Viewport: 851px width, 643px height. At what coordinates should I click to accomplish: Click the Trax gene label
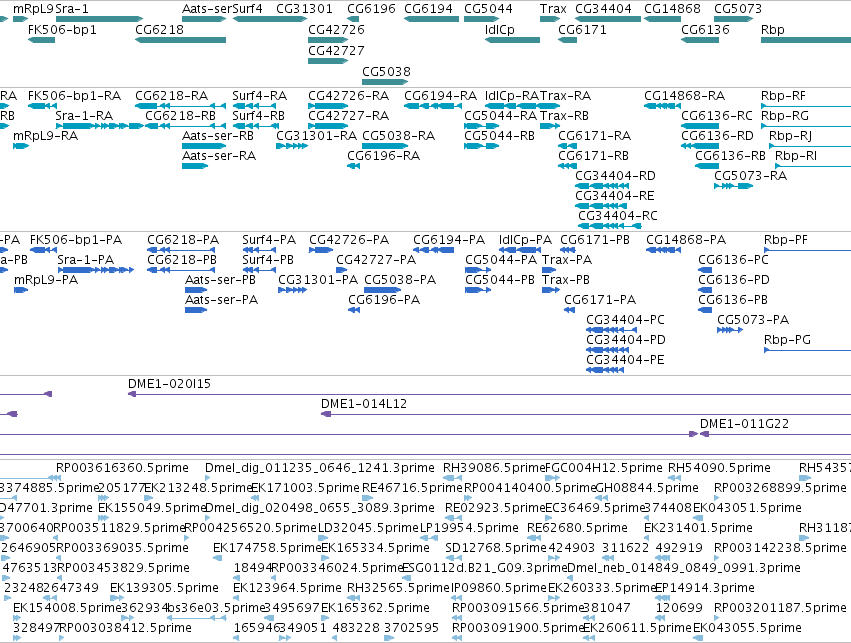tap(553, 9)
